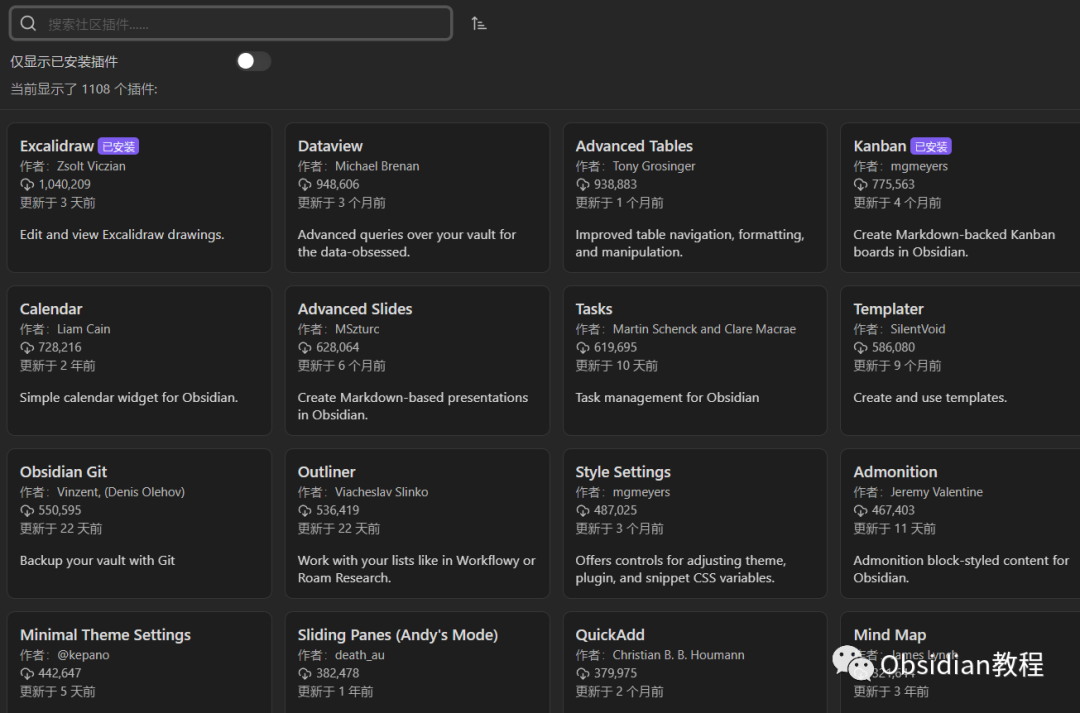Screen dimensions: 1080x713
Task: Click author name Tony Grosinger
Action: click(x=654, y=166)
